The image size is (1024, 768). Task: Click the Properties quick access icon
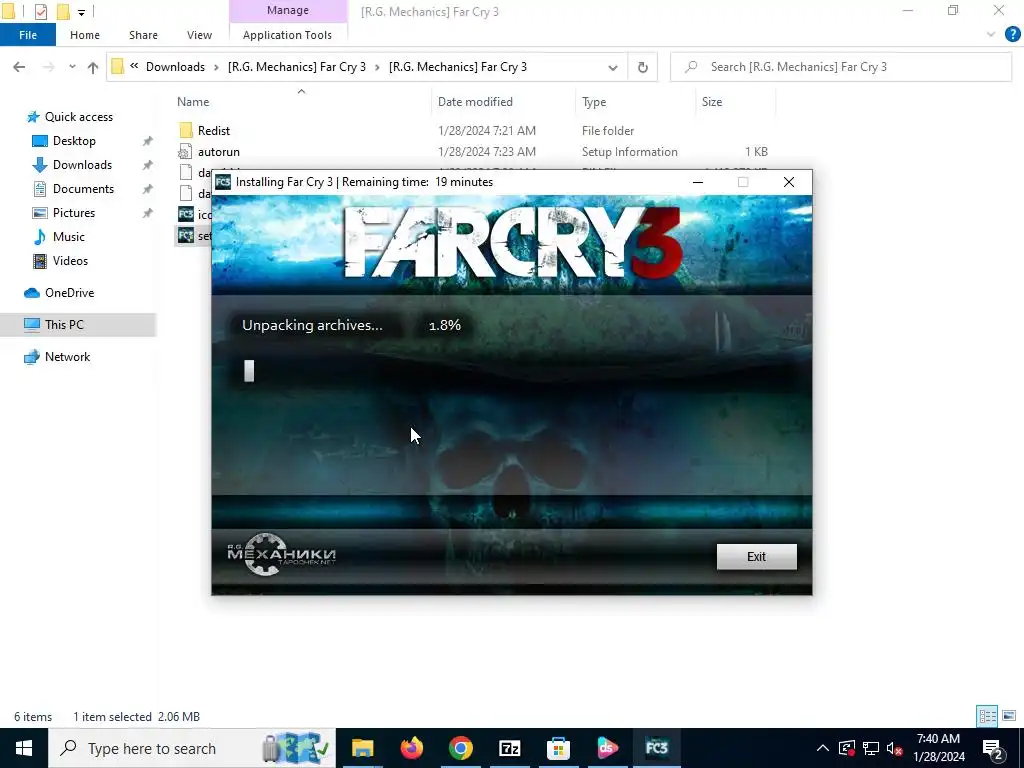(41, 11)
